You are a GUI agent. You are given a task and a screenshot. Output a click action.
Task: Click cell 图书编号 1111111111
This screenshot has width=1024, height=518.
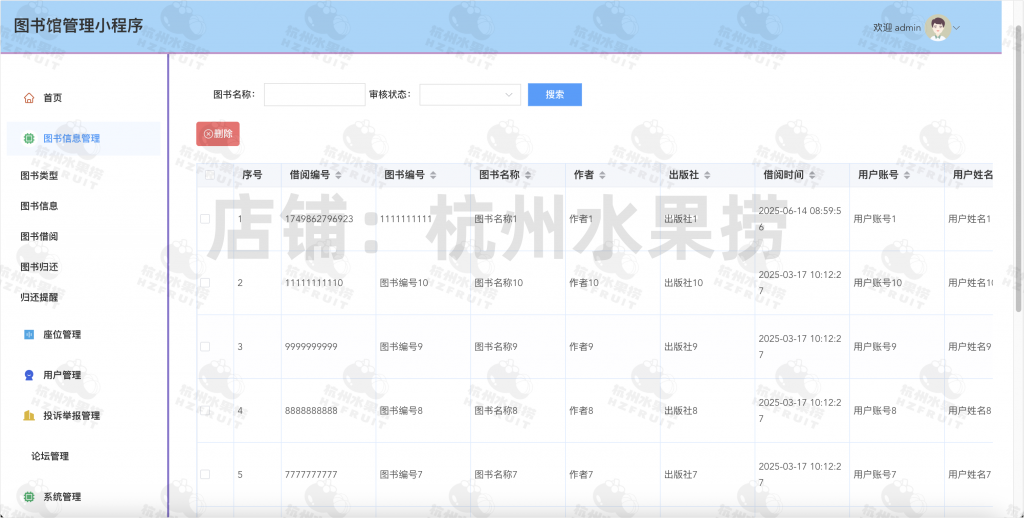tap(406, 219)
